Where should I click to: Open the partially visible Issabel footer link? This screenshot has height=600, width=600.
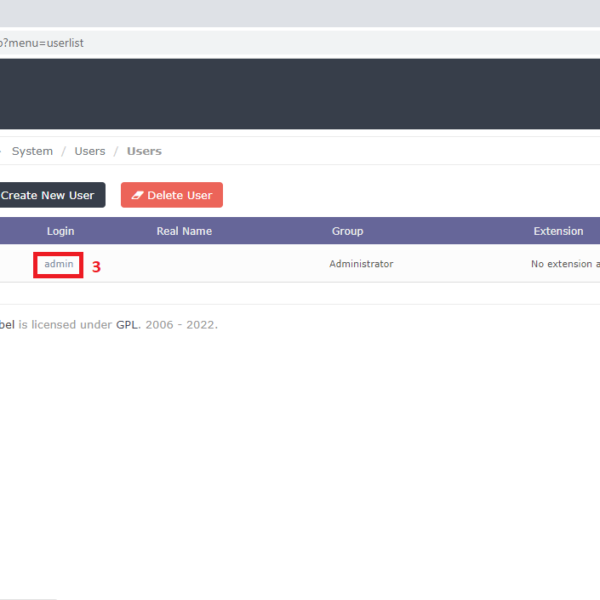(7, 325)
